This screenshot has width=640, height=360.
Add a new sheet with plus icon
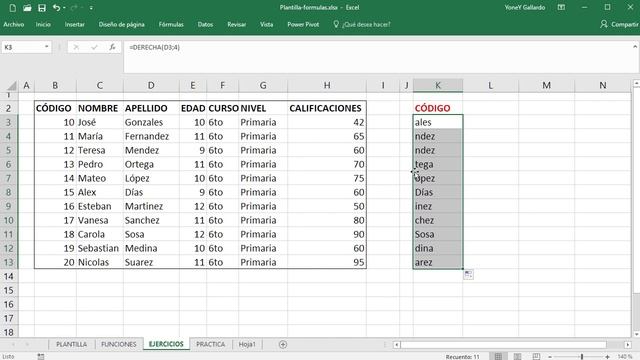pos(283,344)
